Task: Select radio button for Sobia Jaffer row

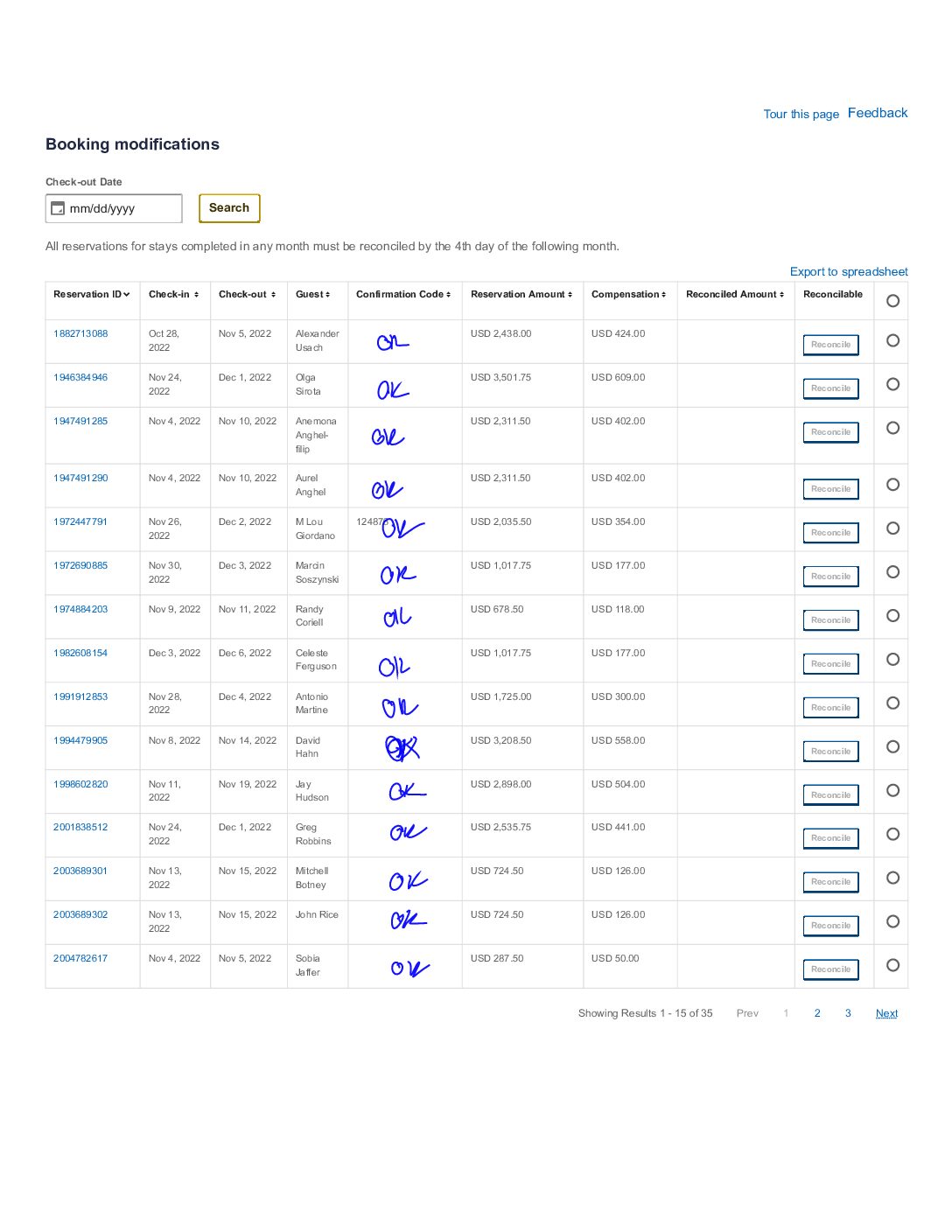Action: coord(892,965)
